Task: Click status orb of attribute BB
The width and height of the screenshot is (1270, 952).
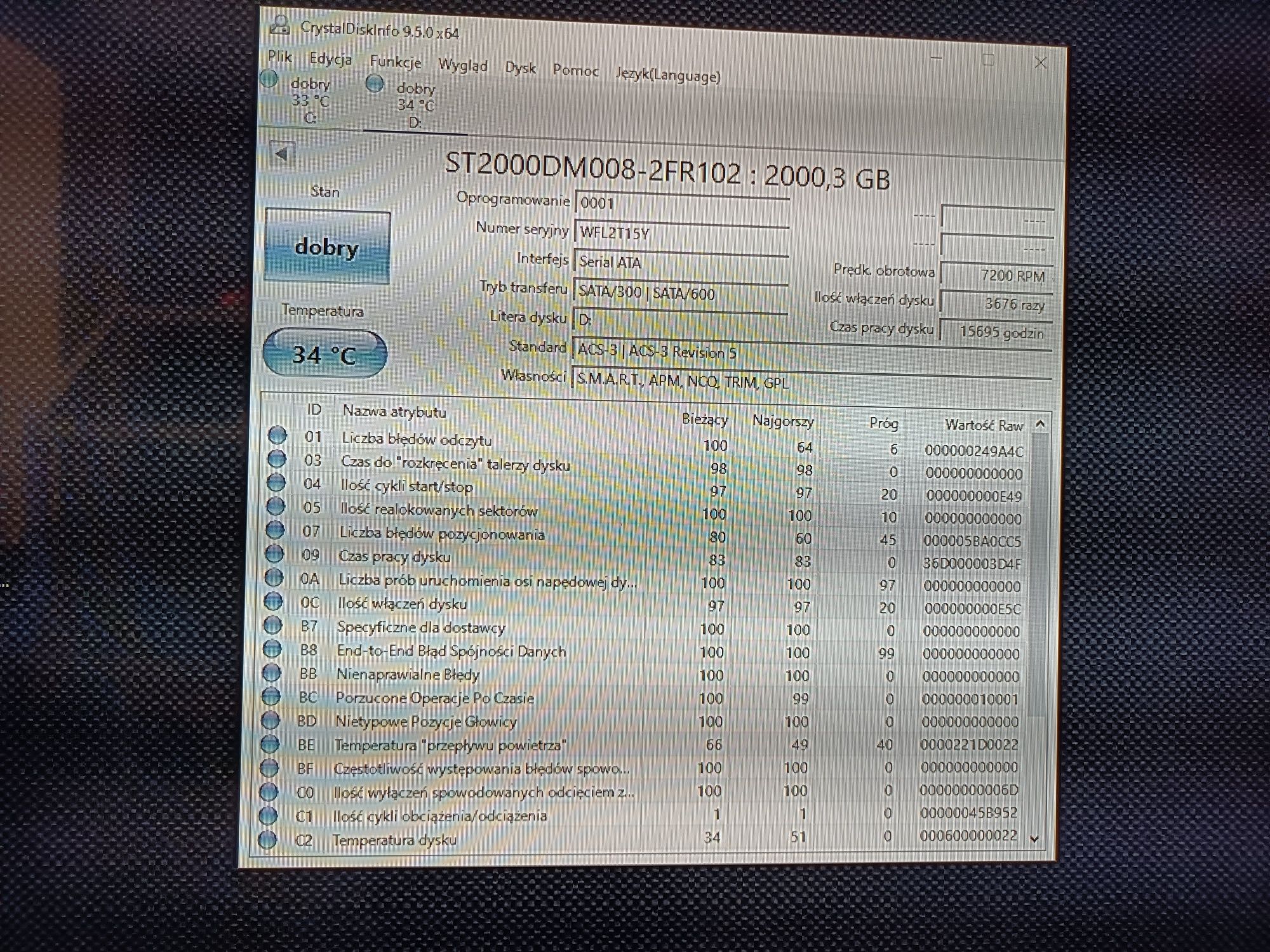Action: pos(271,671)
